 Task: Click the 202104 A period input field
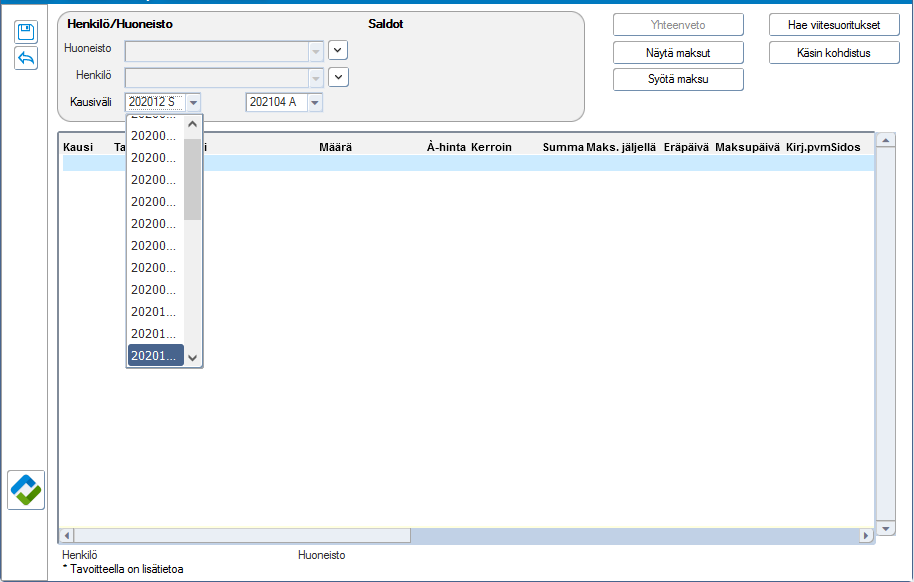(277, 103)
